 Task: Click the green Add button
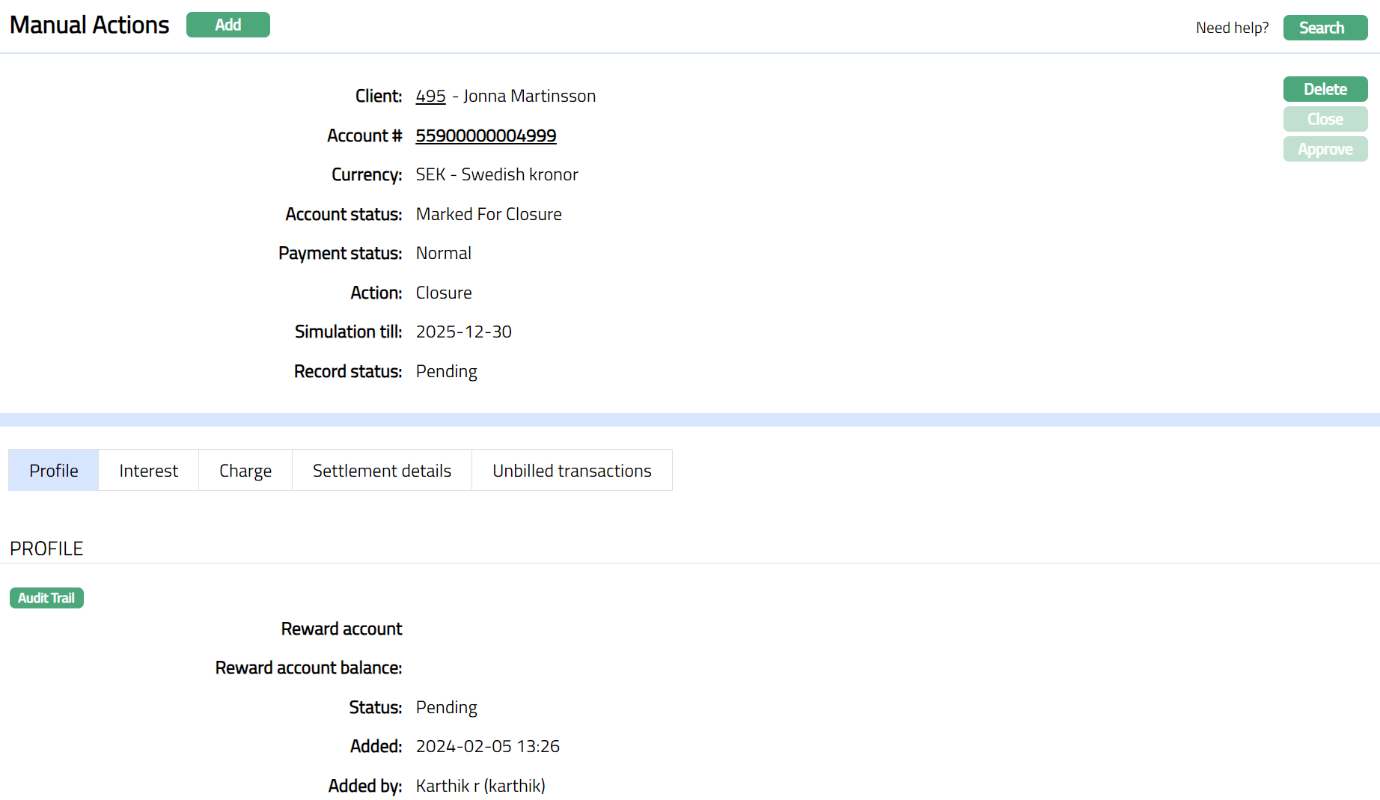(228, 25)
